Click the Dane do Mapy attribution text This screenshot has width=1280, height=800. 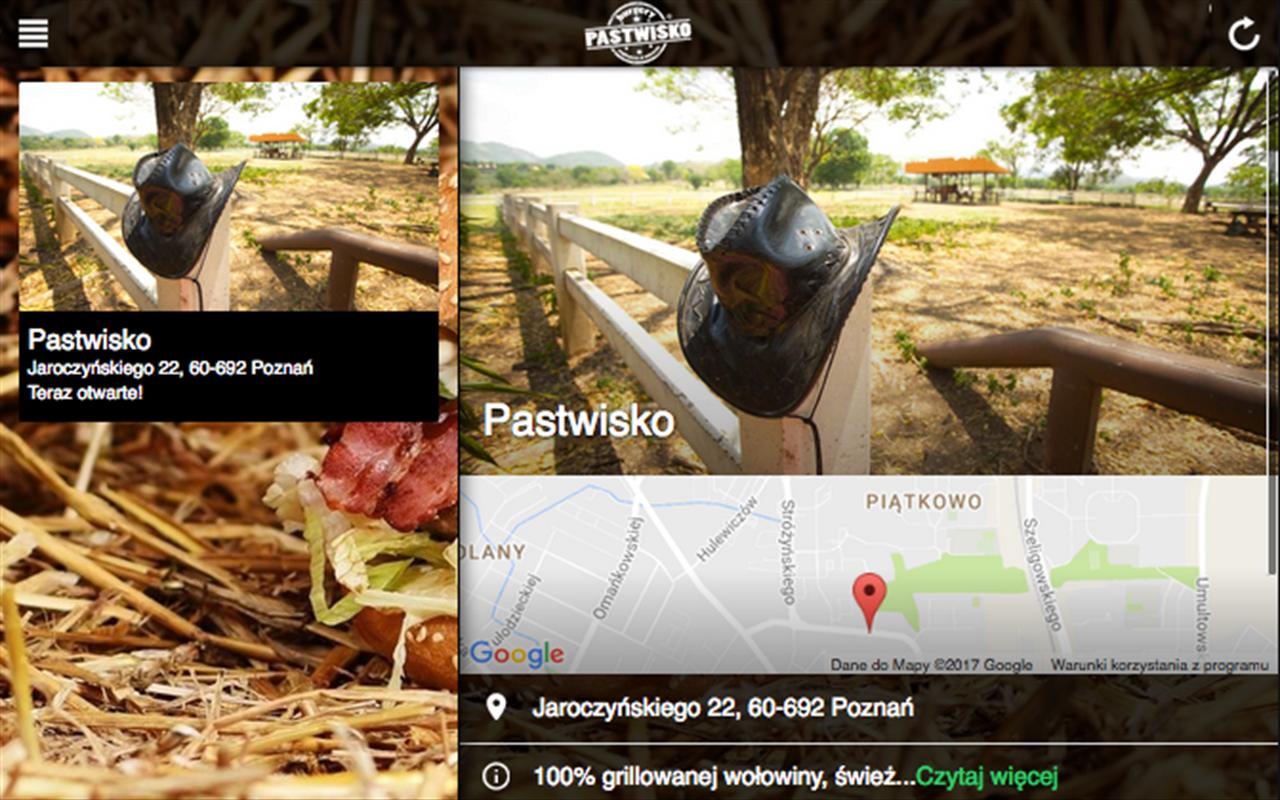pos(931,665)
